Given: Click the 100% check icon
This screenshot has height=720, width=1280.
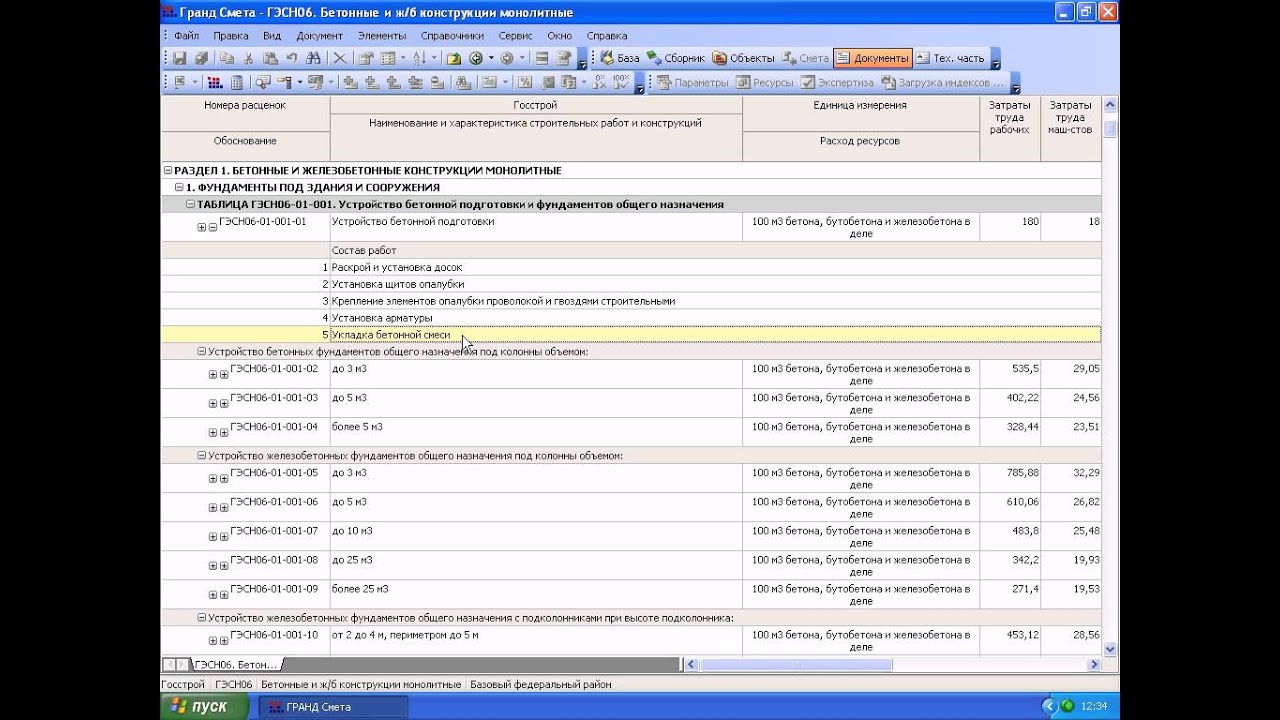Looking at the screenshot, I should (x=622, y=83).
